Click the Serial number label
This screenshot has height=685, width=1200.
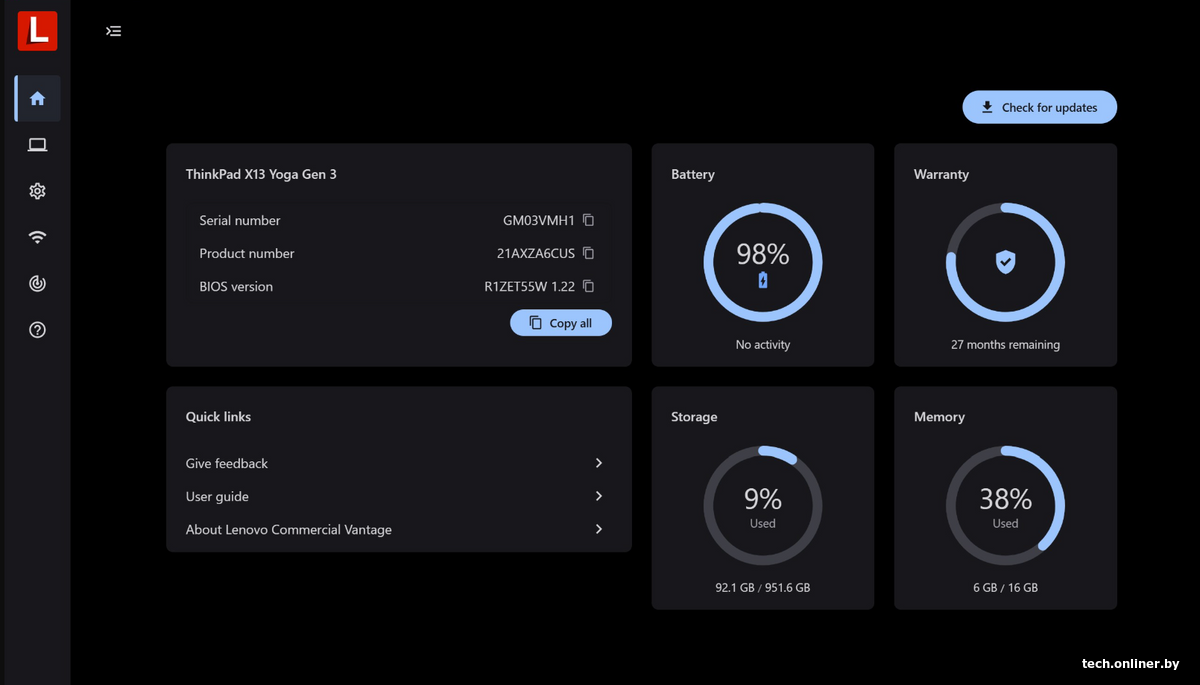point(240,220)
